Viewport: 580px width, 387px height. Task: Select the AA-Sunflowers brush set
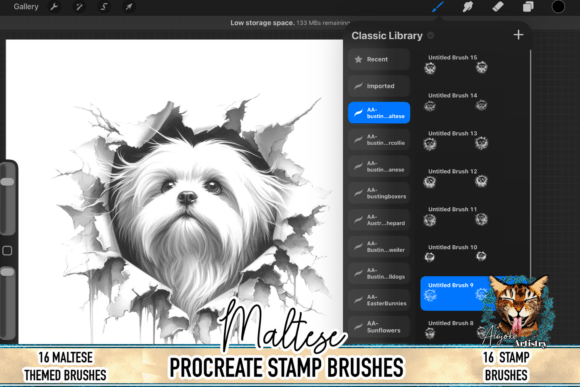379,327
